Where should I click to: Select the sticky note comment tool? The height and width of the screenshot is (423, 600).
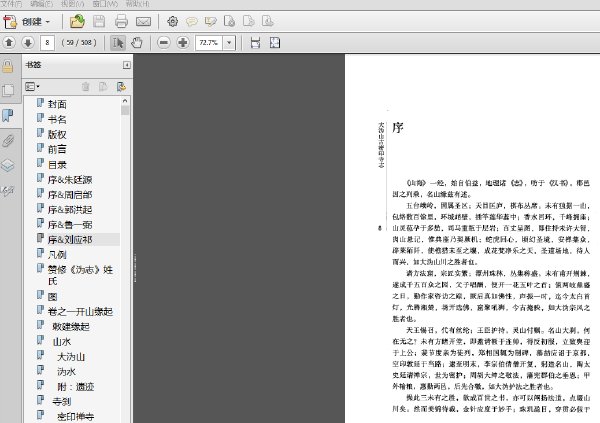[x=192, y=21]
